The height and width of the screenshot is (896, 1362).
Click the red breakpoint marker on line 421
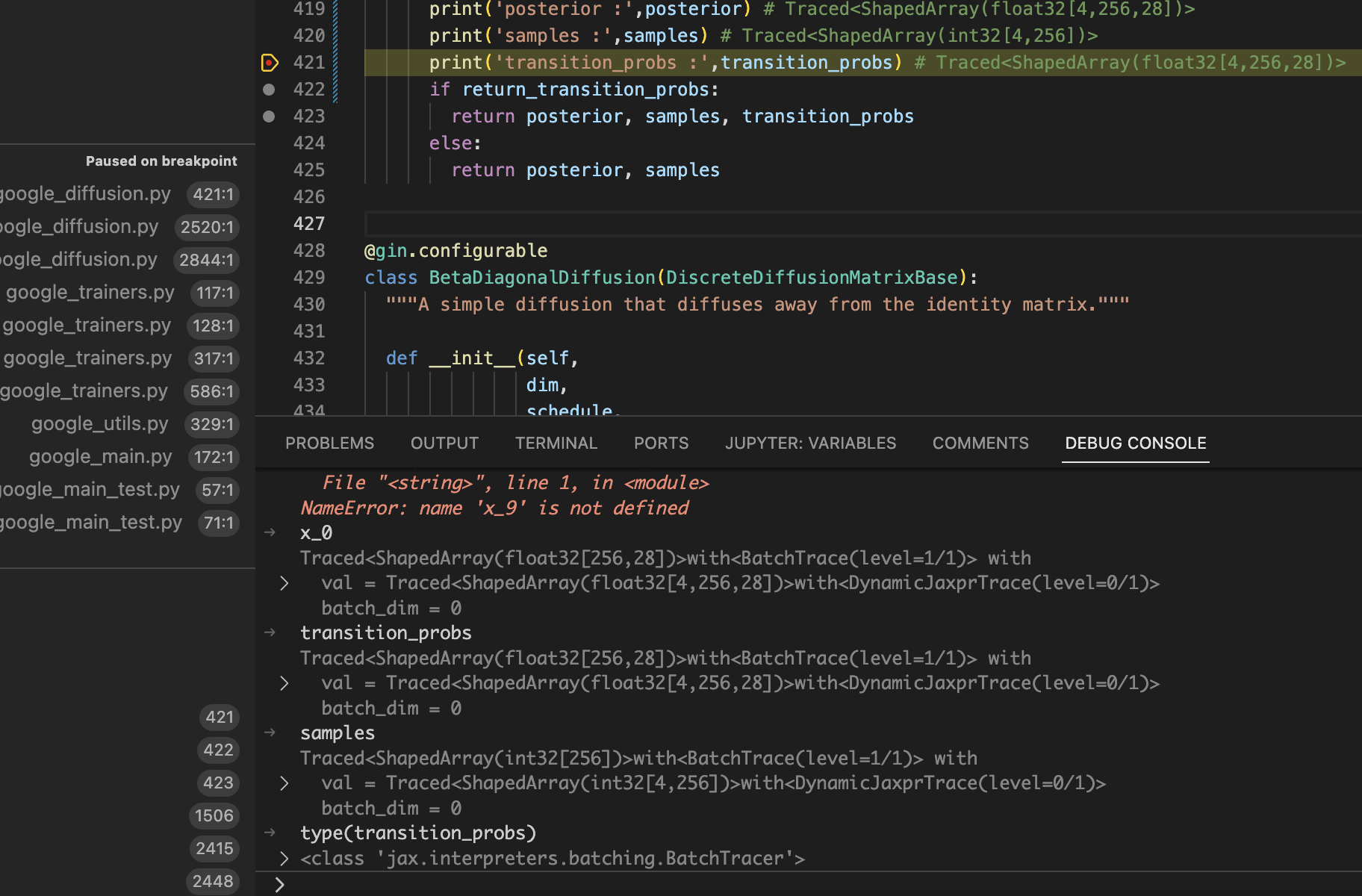point(270,63)
